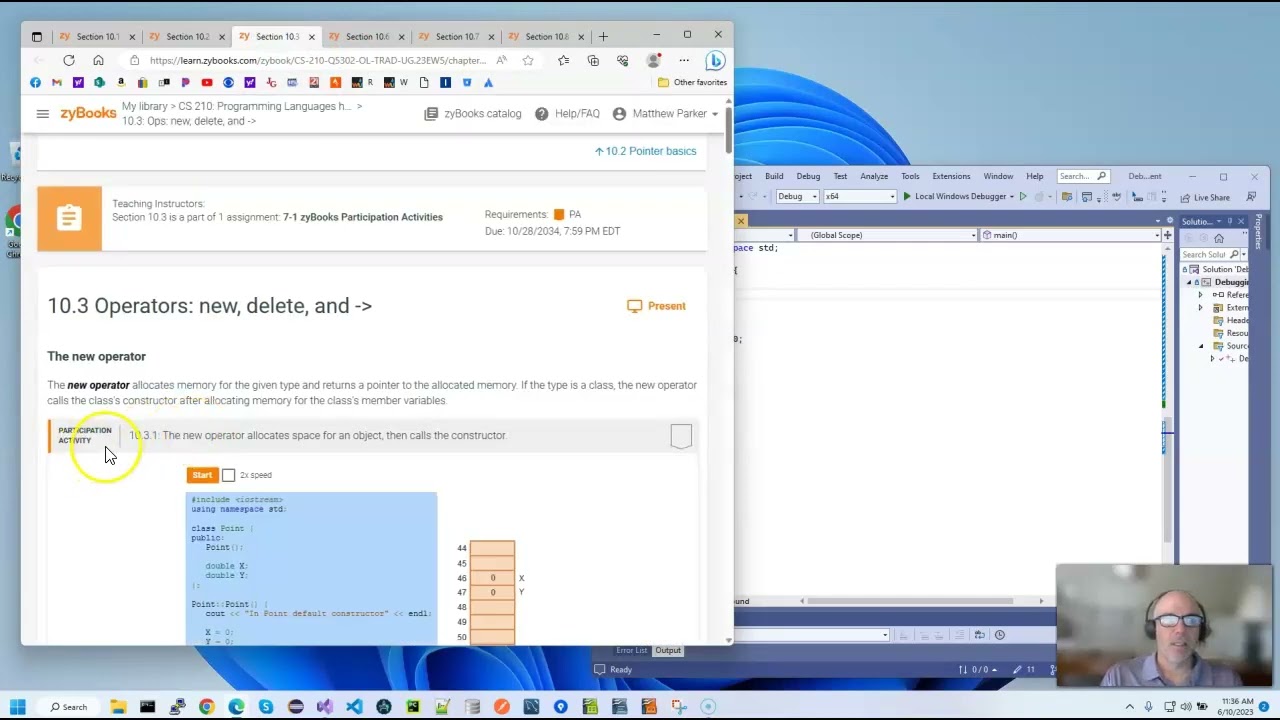Start the 10.3.1 animation
This screenshot has width=1280, height=720.
pyautogui.click(x=202, y=475)
